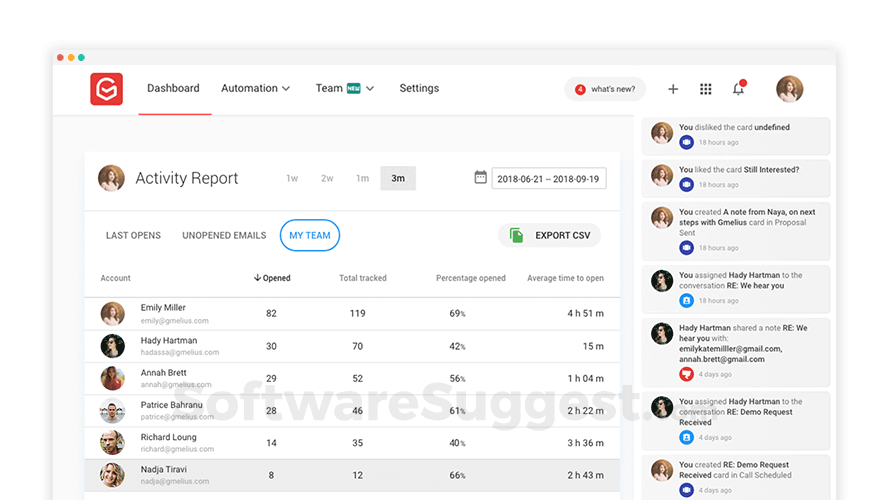890x500 pixels.
Task: Click the sort arrow on Opened column
Action: (257, 278)
